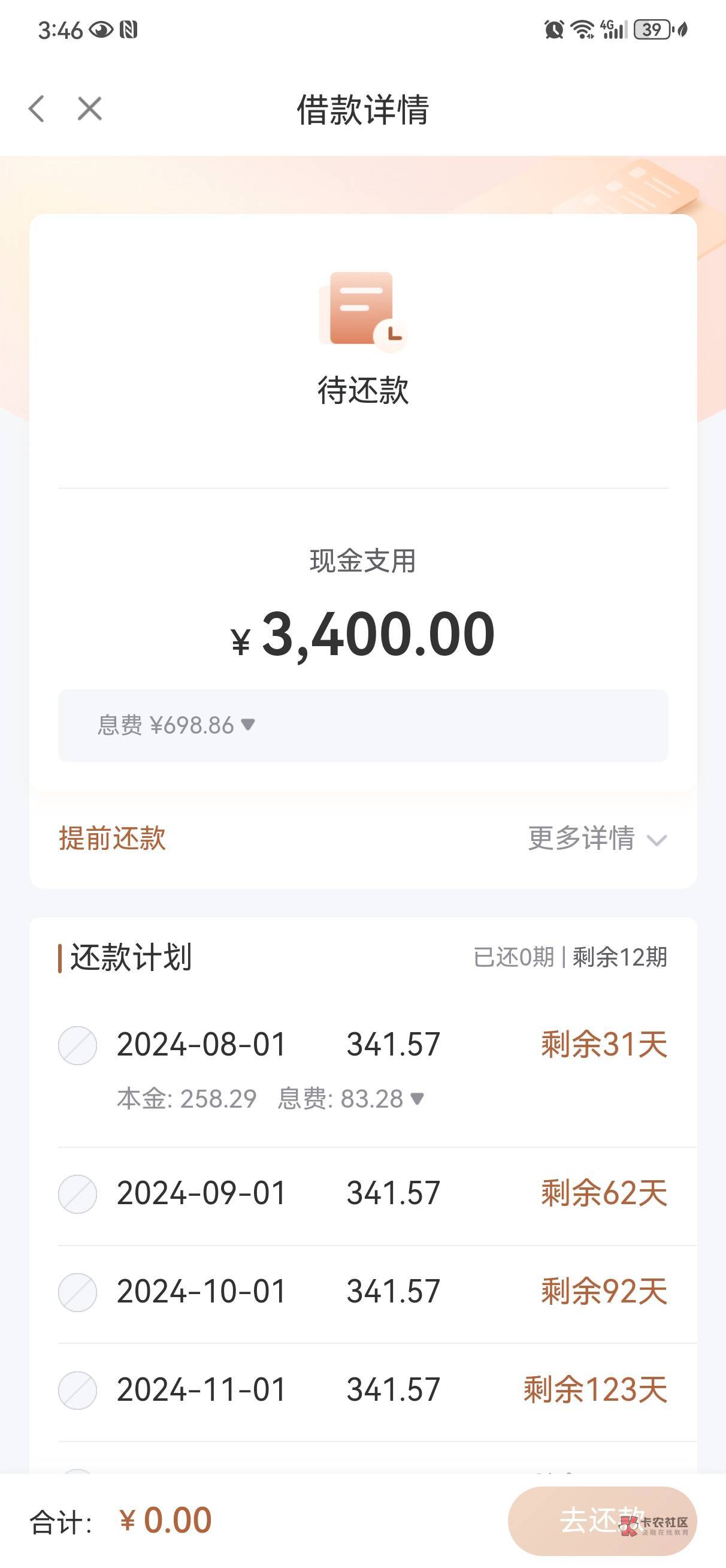The image size is (726, 1568).
Task: Select the 2024-10-01 installment radio button
Action: coord(77,1292)
